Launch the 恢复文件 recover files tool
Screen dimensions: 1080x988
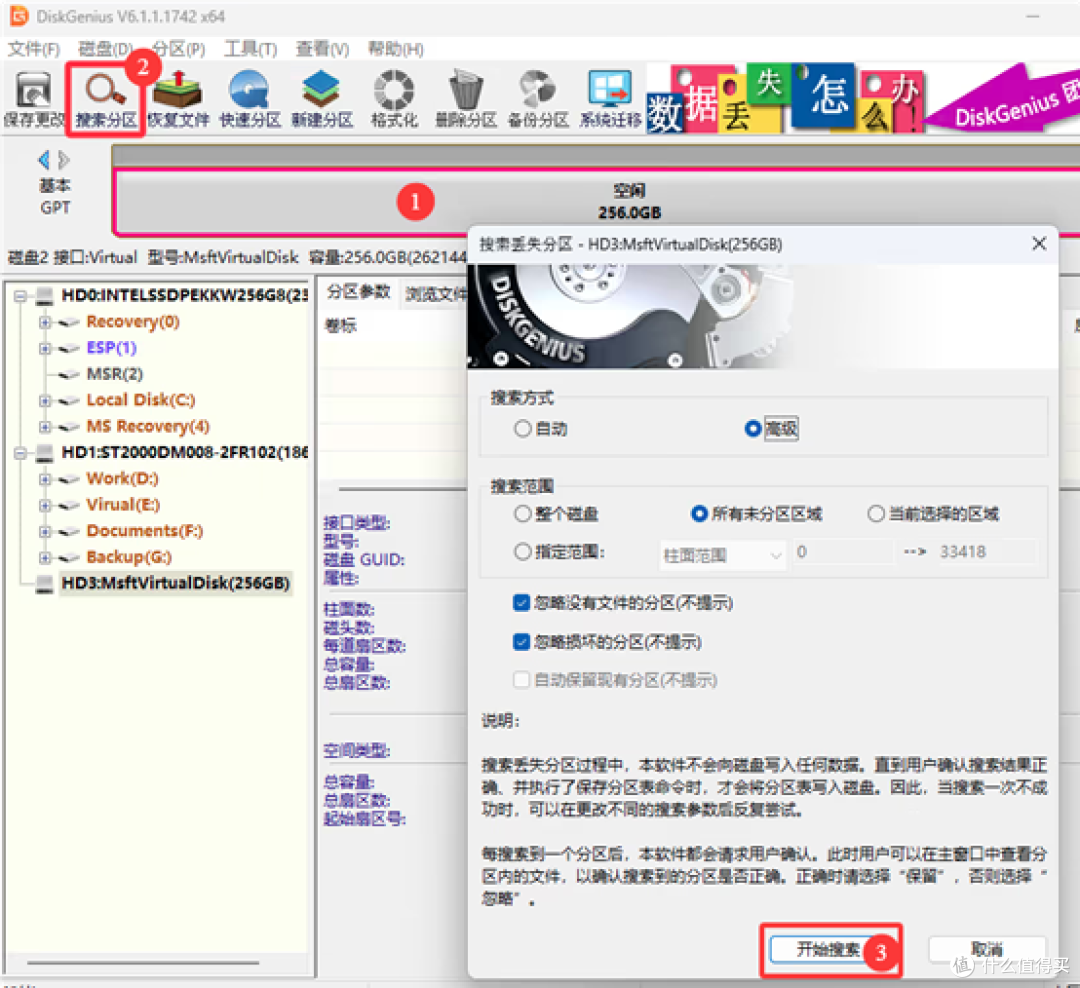pos(178,99)
